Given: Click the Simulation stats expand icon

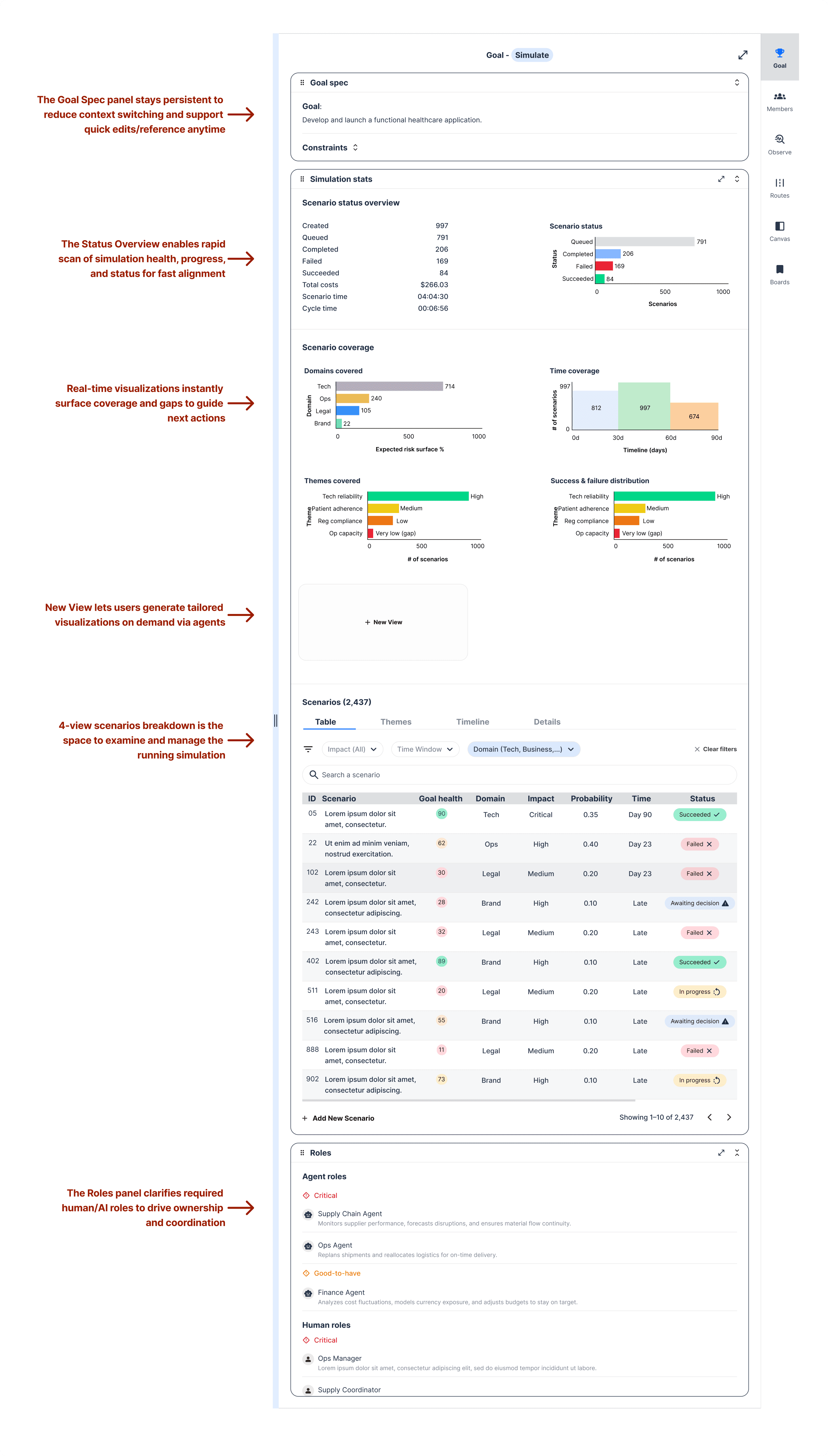Looking at the screenshot, I should (x=721, y=179).
